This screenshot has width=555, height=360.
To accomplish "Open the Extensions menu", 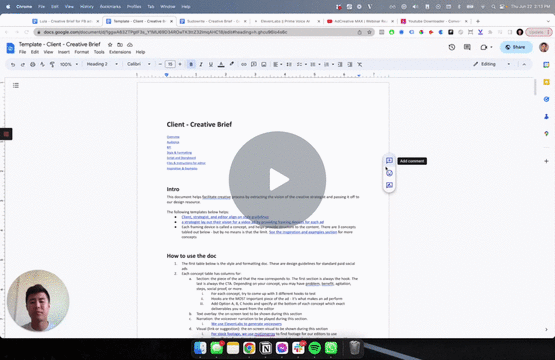I will (x=120, y=52).
